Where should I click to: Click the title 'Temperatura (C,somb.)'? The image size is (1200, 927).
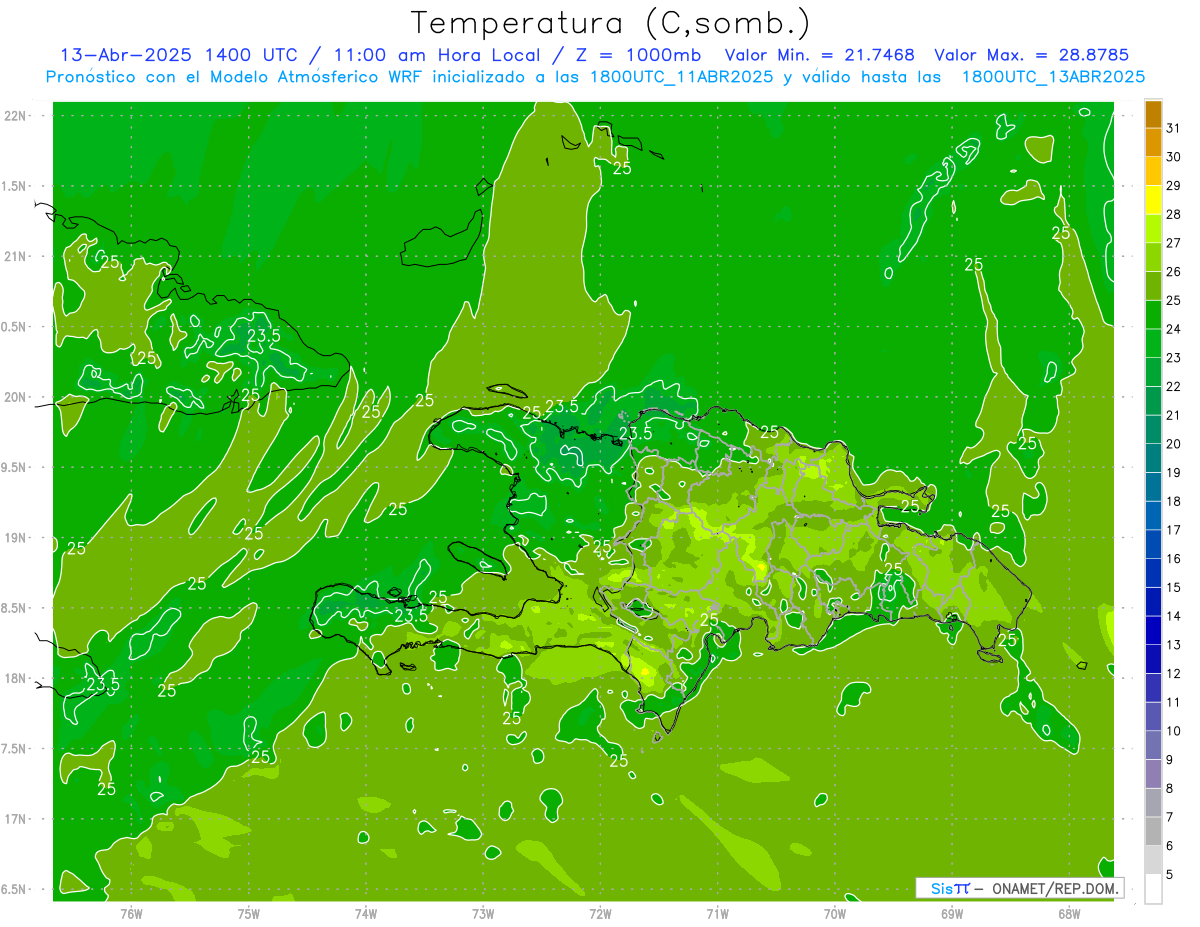610,23
